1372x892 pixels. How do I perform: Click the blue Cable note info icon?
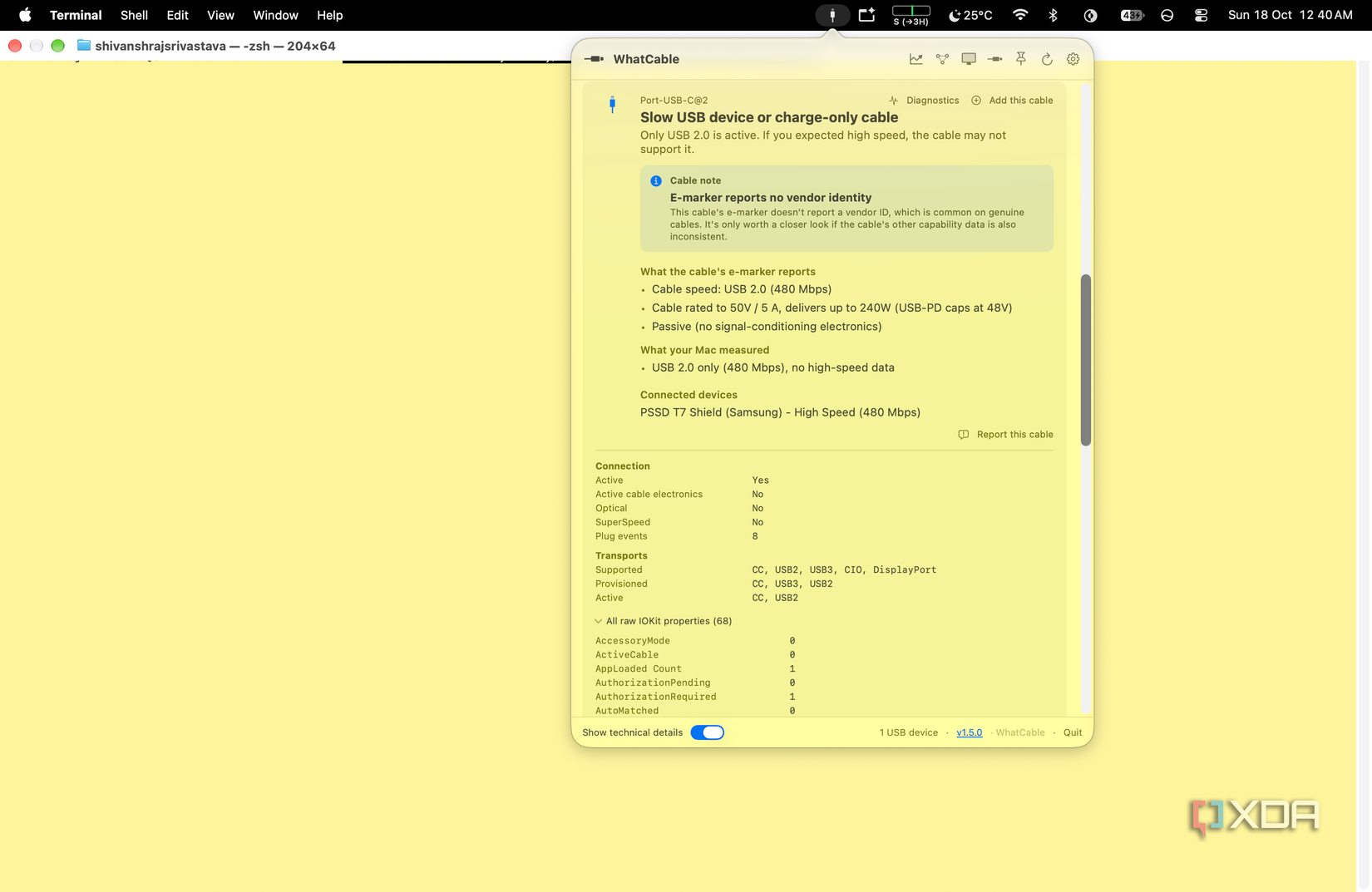coord(656,180)
